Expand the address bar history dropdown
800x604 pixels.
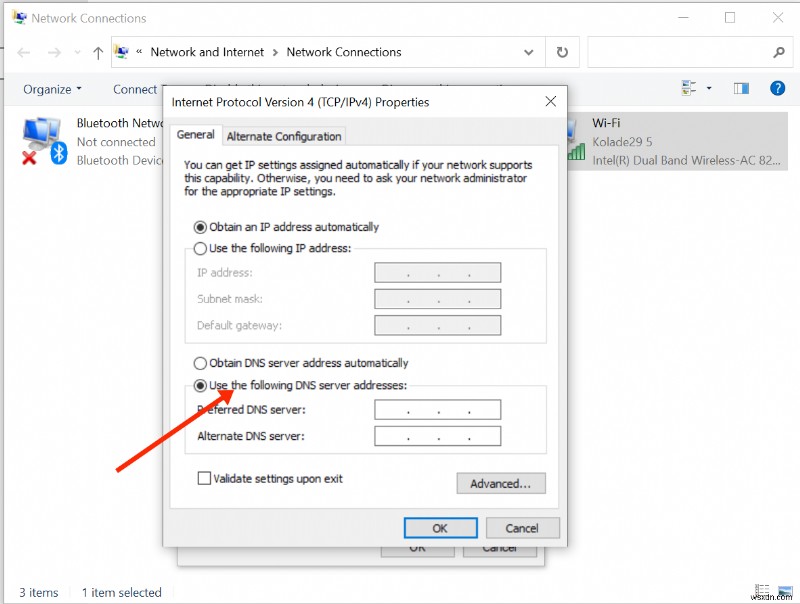pyautogui.click(x=528, y=52)
